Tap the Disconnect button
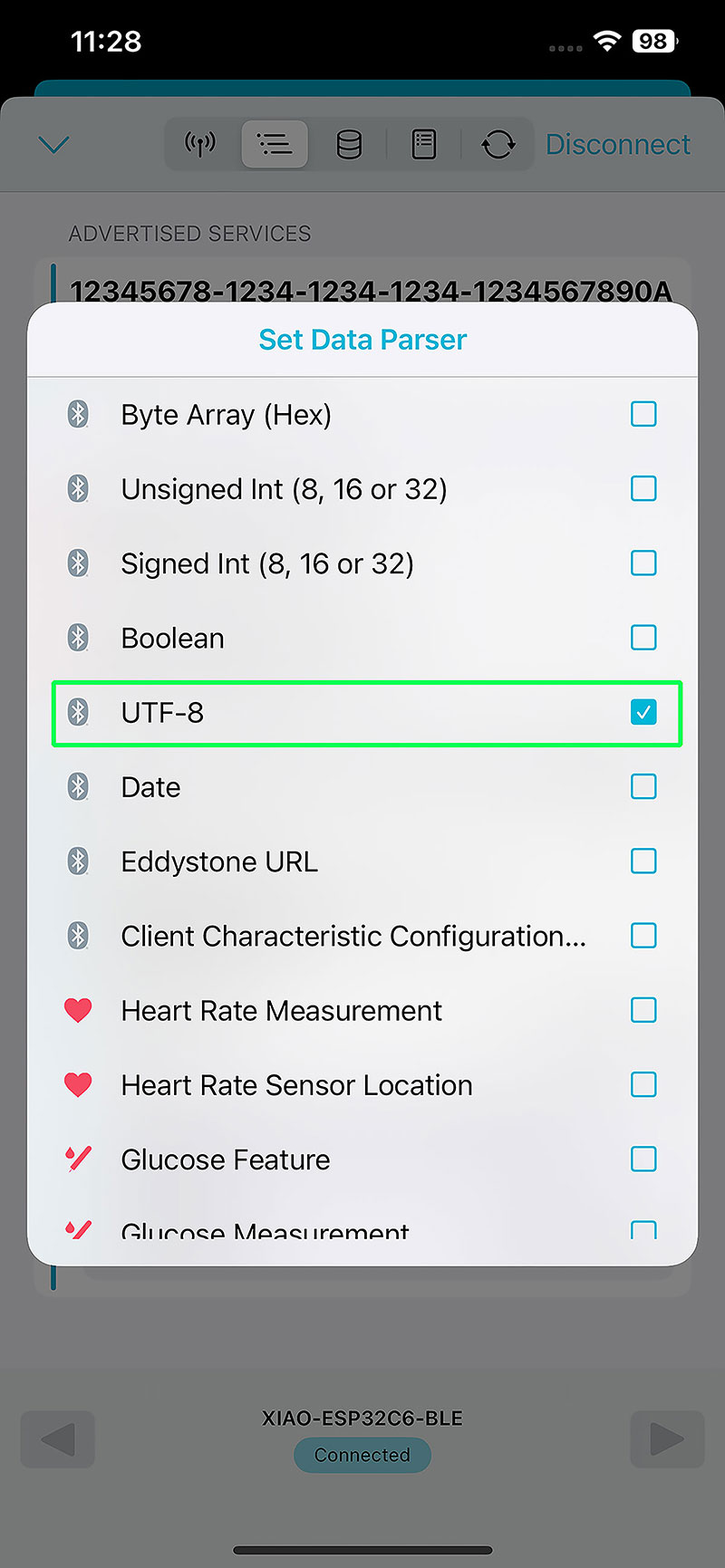Viewport: 725px width, 1568px height. [x=618, y=145]
